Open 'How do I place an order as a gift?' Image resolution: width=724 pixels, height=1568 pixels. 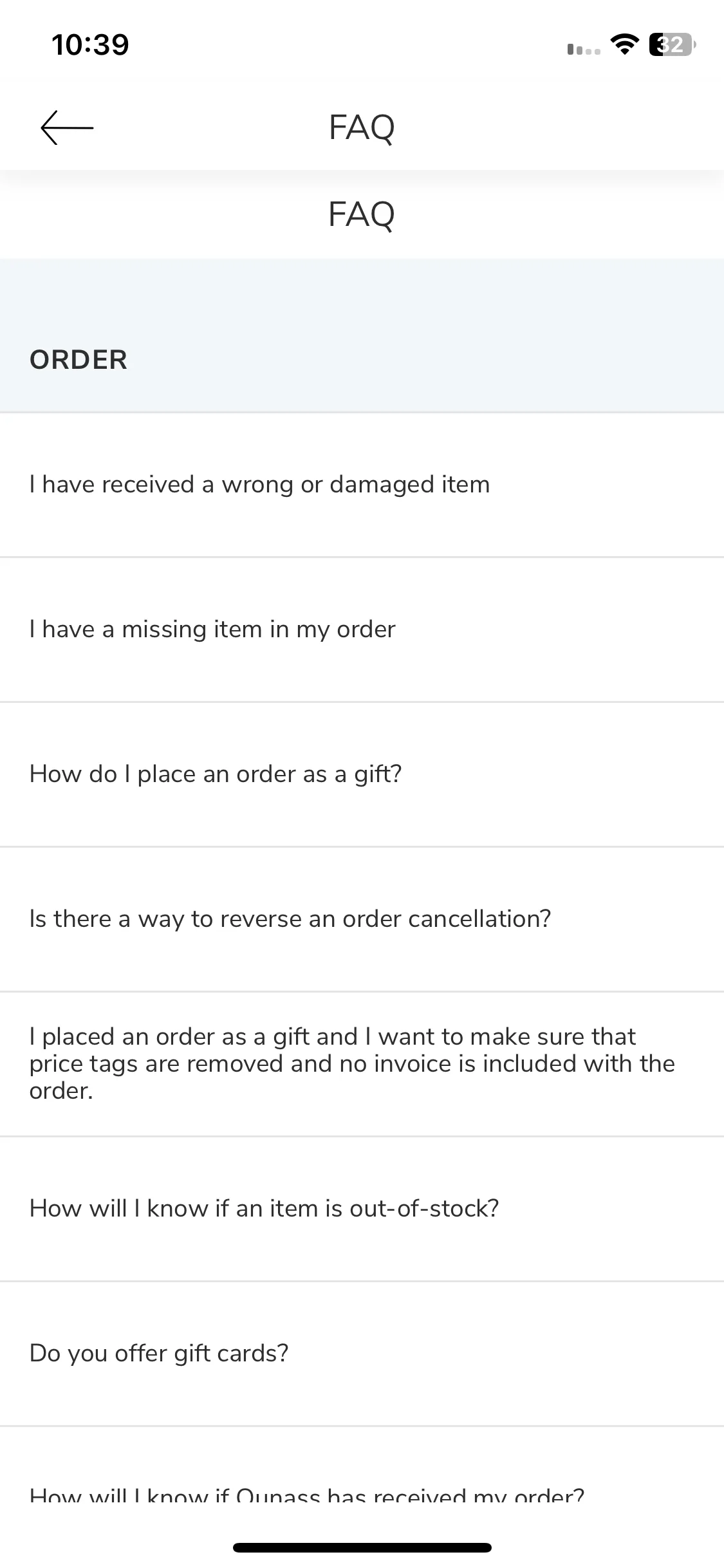coord(362,774)
